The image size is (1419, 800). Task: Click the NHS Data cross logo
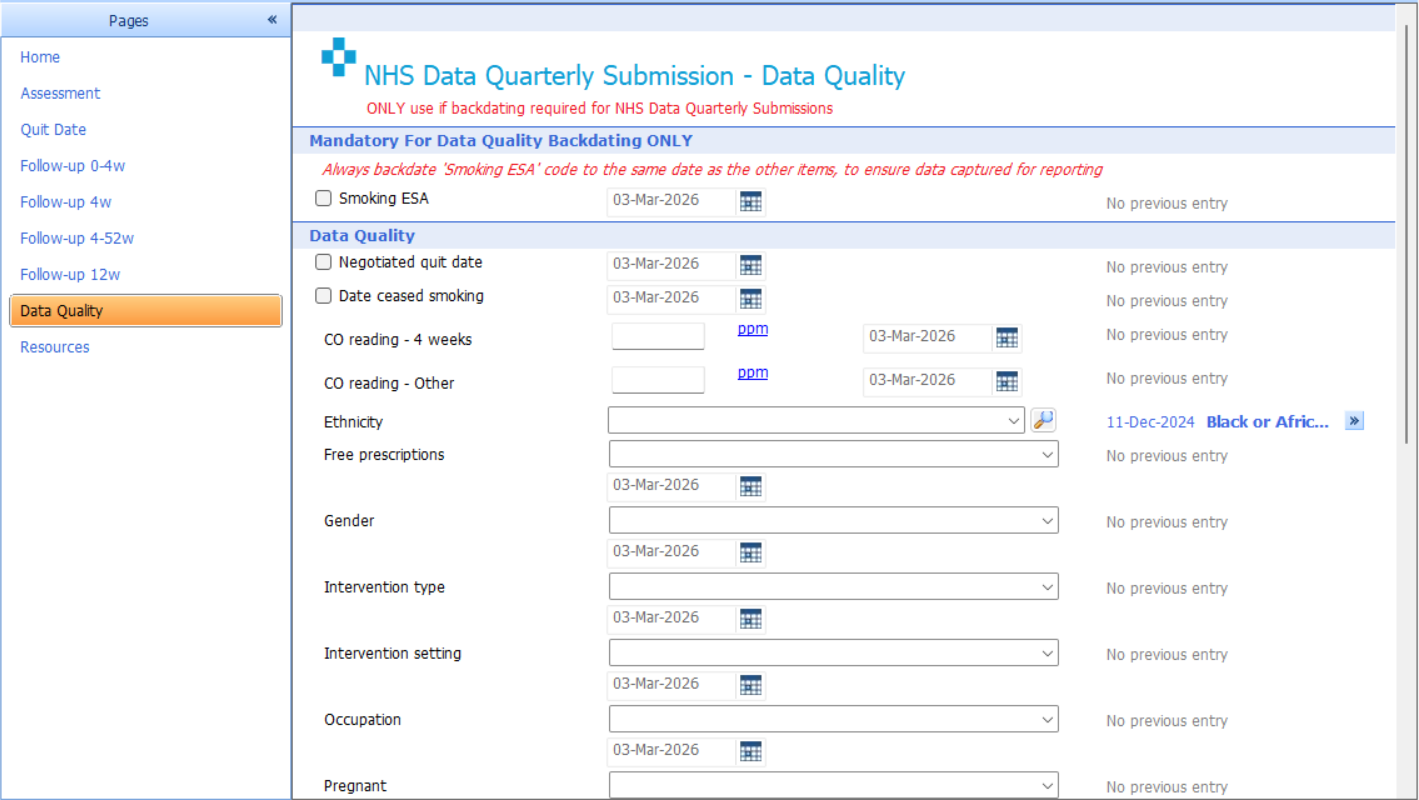click(x=338, y=57)
